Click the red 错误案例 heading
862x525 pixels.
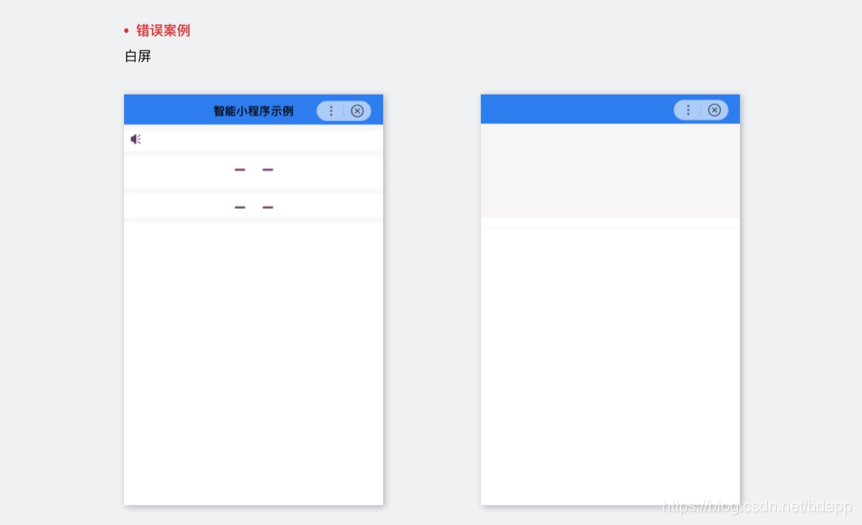(x=163, y=30)
